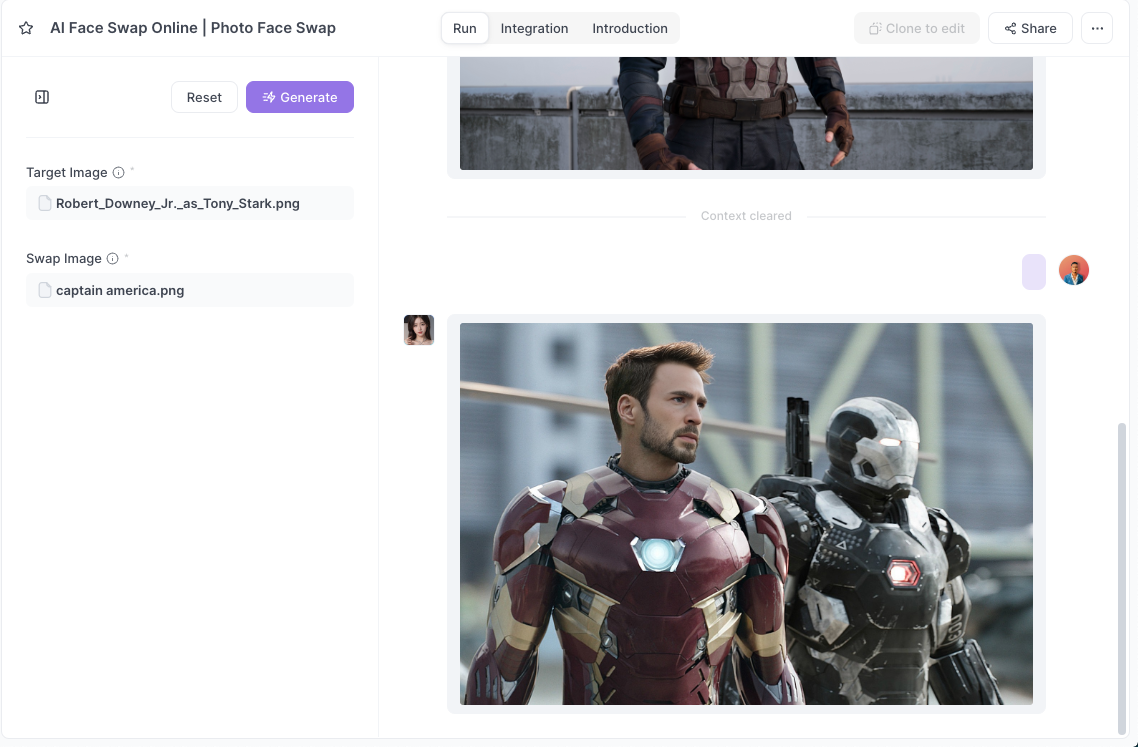
Task: Click the Target Image label
Action: pos(67,173)
